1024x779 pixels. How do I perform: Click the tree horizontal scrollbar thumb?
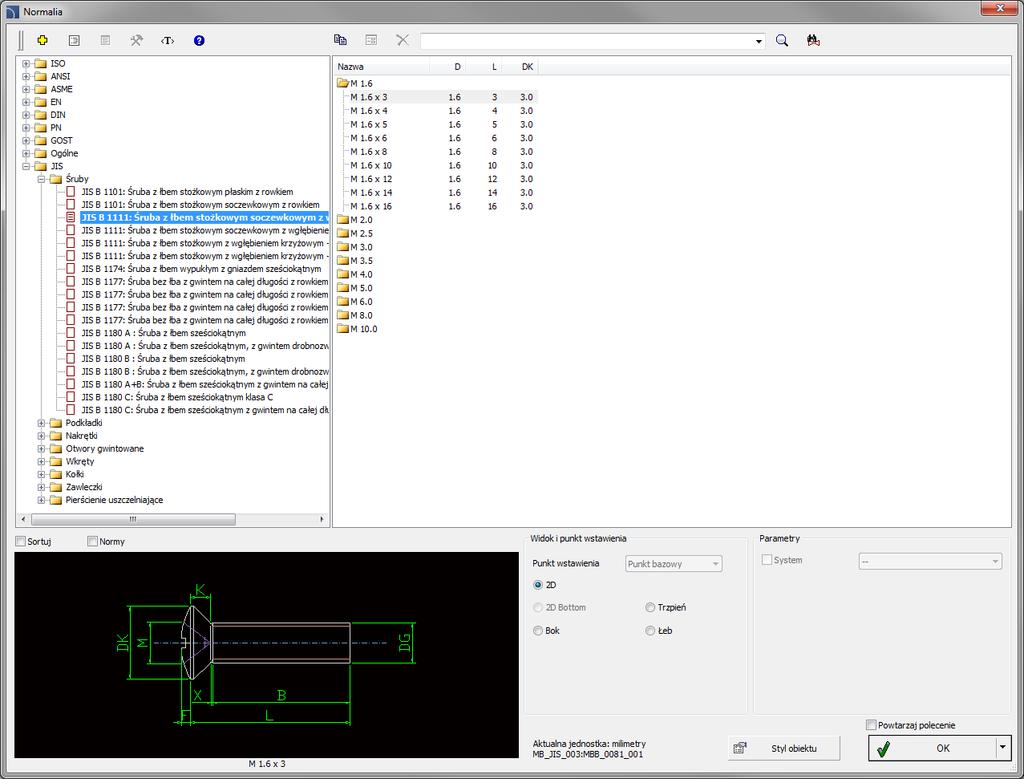[133, 519]
